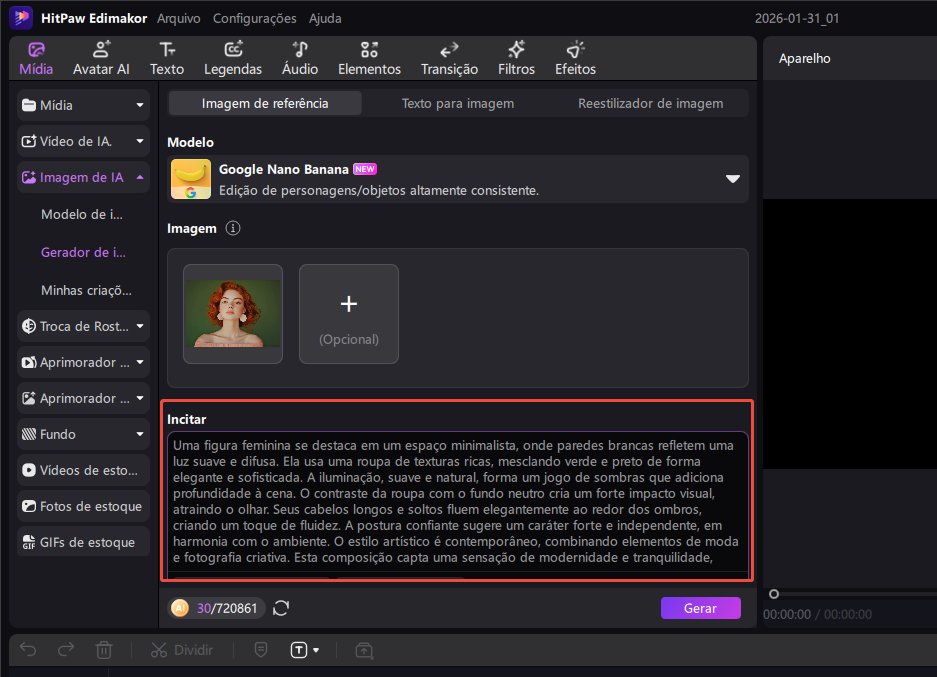Open the Efeitos panel
The width and height of the screenshot is (937, 677).
[x=575, y=59]
